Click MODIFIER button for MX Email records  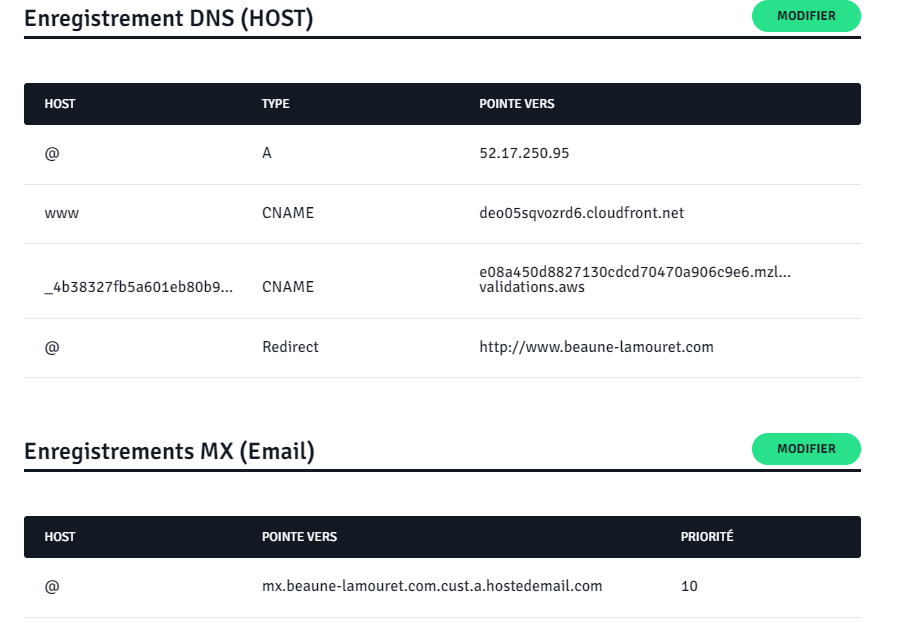pos(806,449)
